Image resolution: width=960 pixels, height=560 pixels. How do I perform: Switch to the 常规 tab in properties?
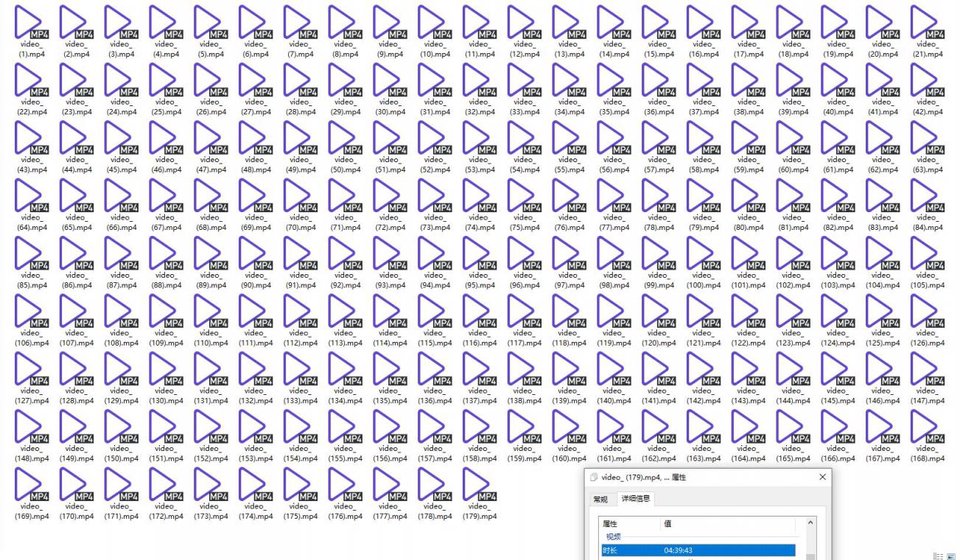click(600, 499)
